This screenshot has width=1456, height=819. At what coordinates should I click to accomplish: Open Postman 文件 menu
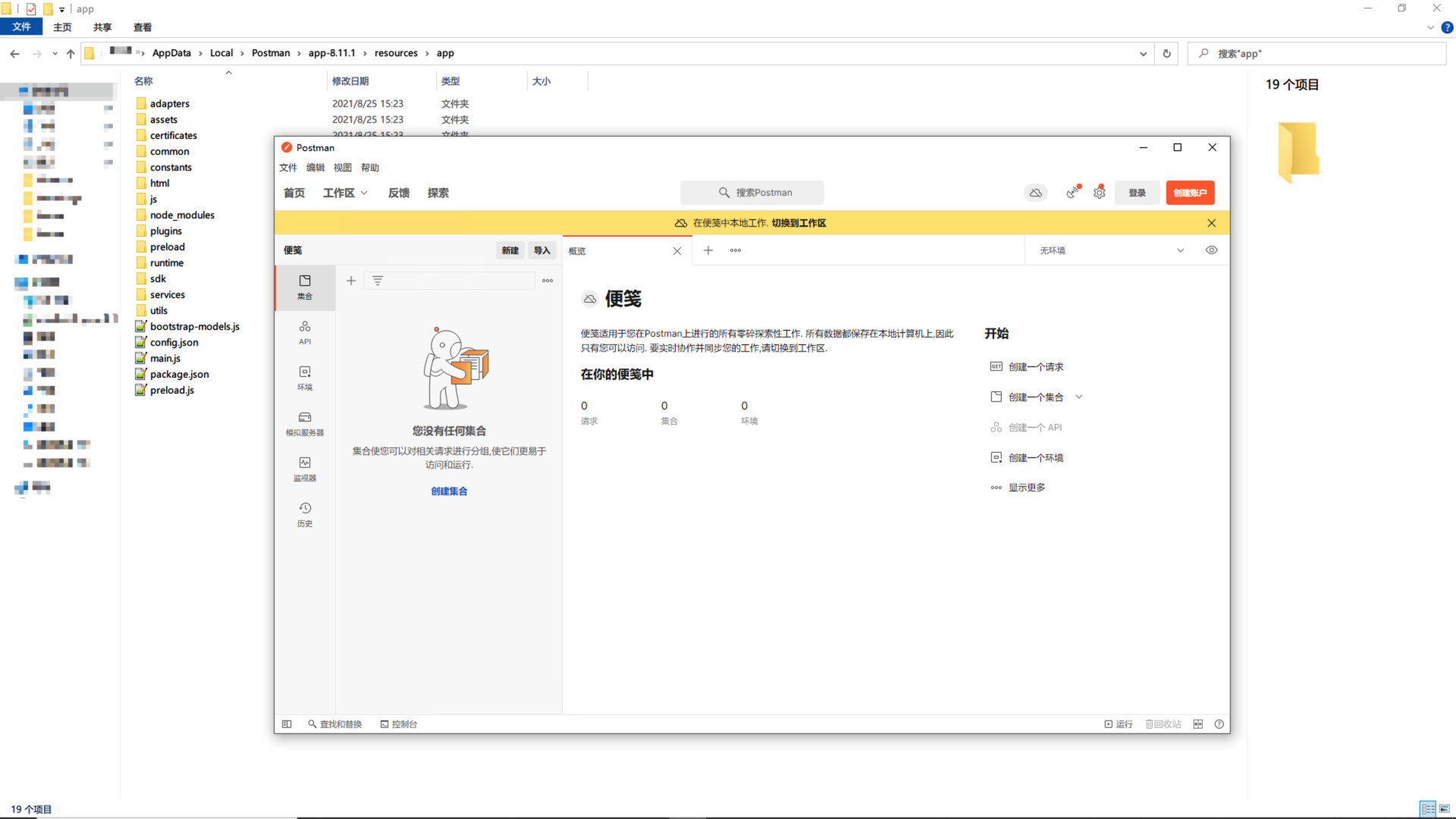(x=288, y=168)
